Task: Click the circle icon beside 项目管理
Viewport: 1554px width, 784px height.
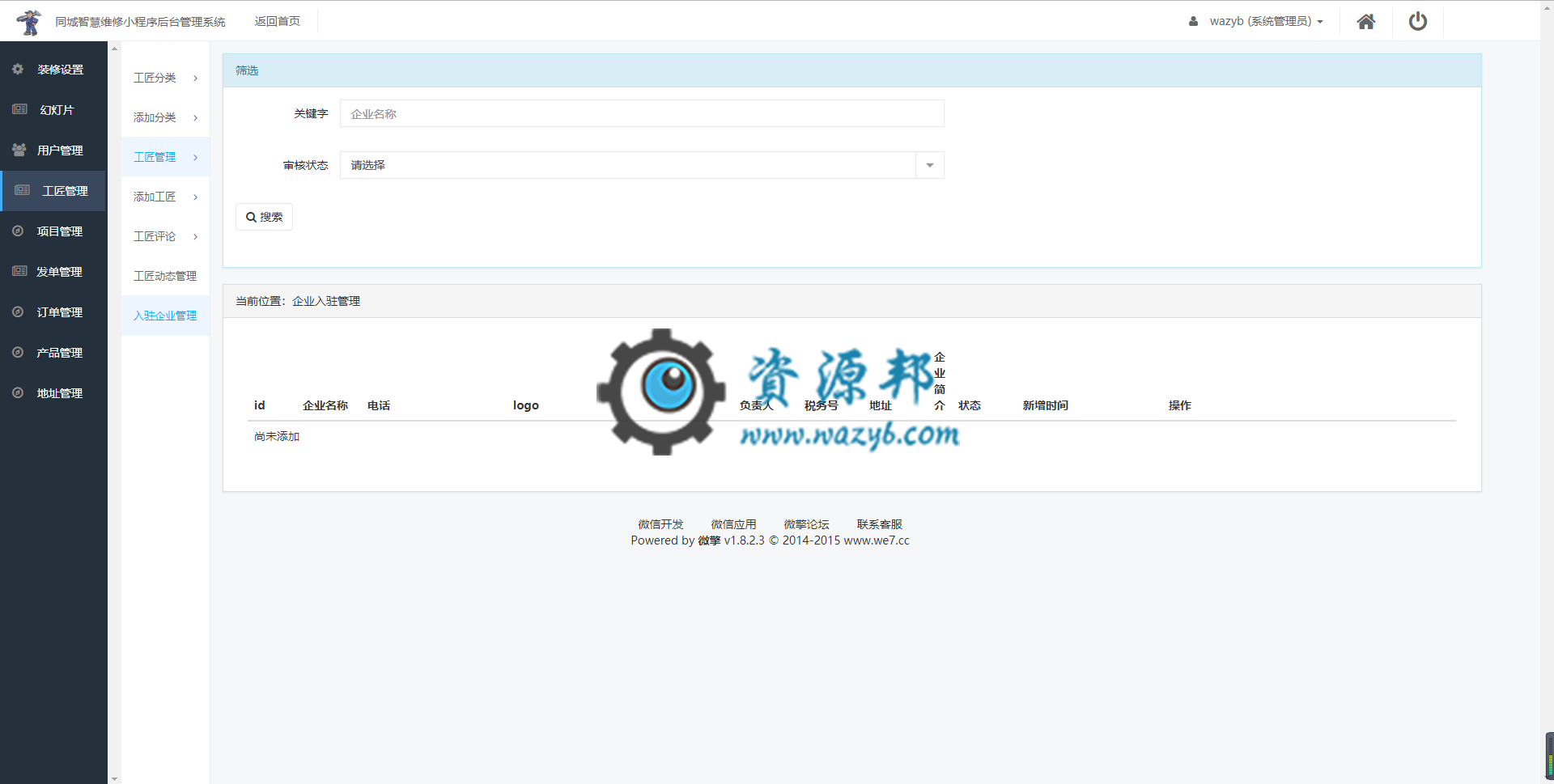Action: (18, 231)
